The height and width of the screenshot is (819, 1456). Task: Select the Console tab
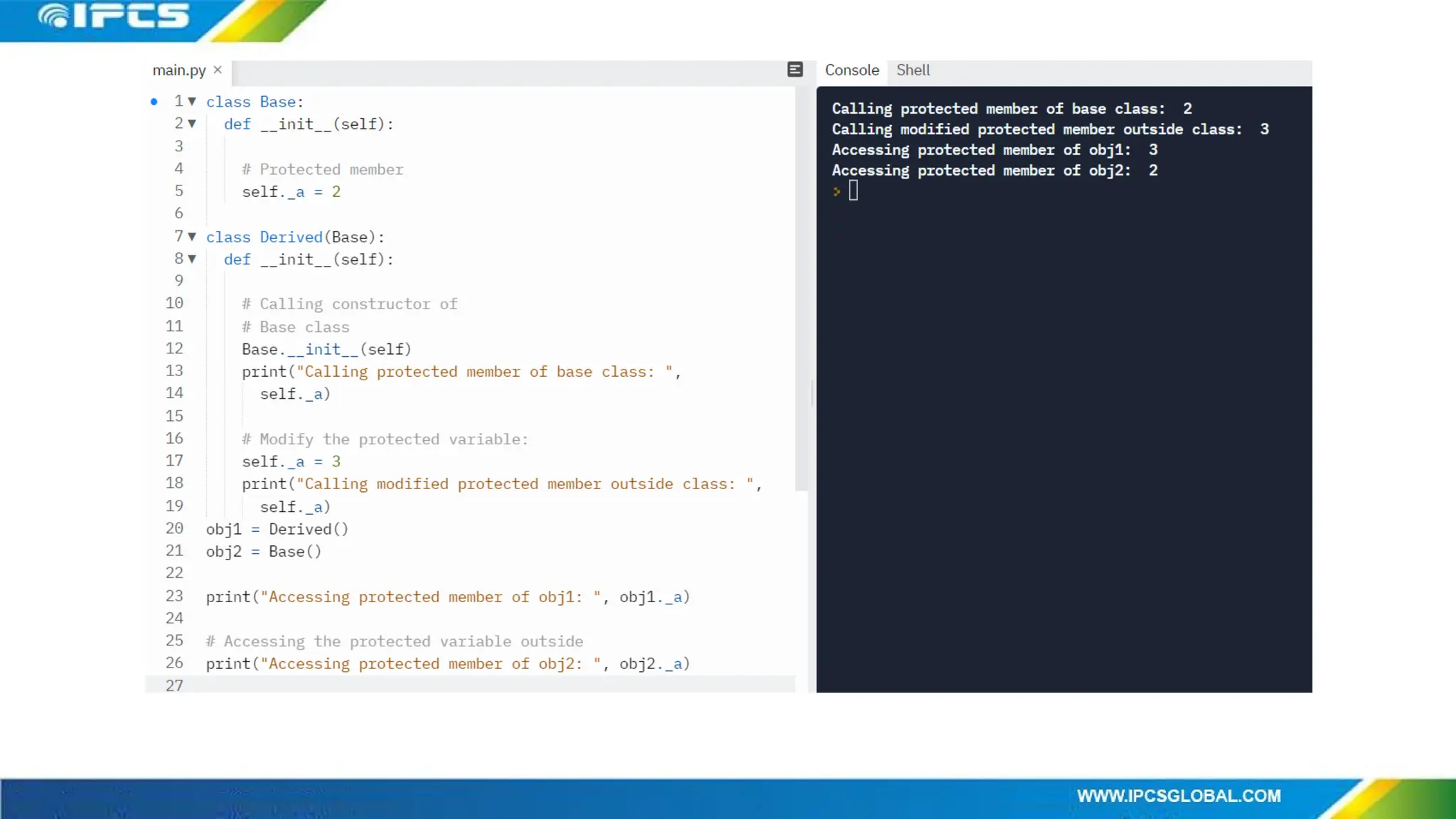click(852, 70)
